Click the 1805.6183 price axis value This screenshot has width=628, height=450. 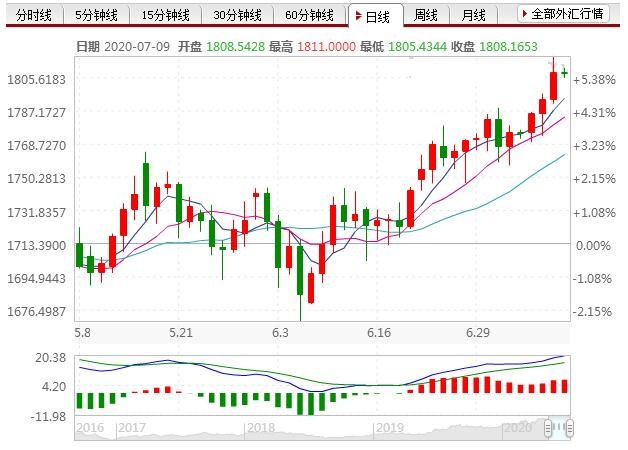(x=36, y=79)
